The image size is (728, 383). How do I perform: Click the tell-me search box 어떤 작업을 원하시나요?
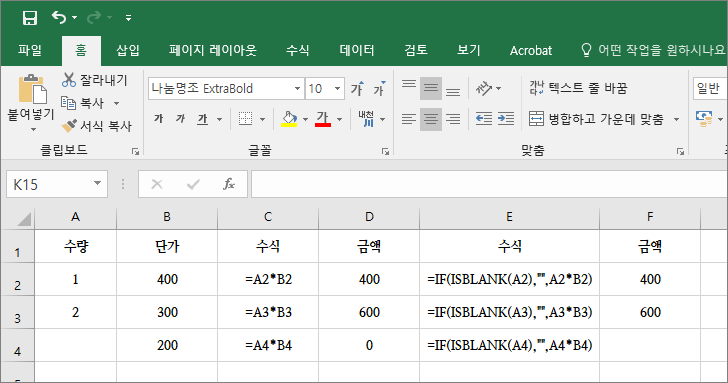click(655, 50)
